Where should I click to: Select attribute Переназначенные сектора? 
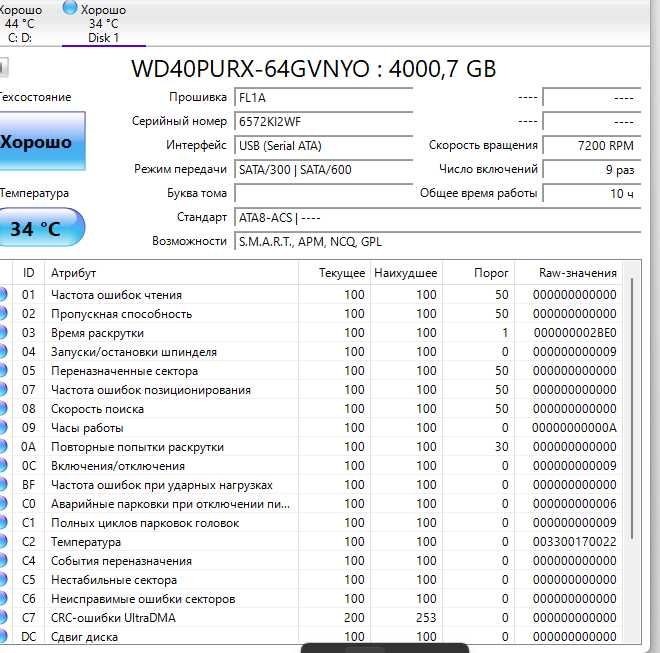tap(124, 371)
